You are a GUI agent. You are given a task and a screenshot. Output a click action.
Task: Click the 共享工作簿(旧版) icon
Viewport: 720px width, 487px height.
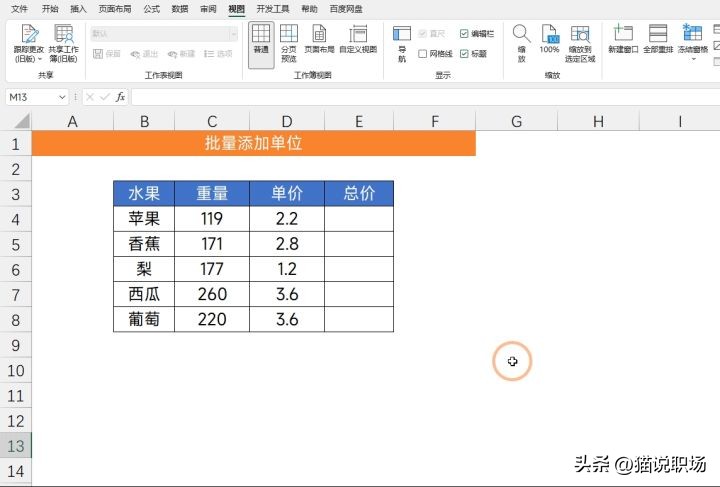[63, 34]
